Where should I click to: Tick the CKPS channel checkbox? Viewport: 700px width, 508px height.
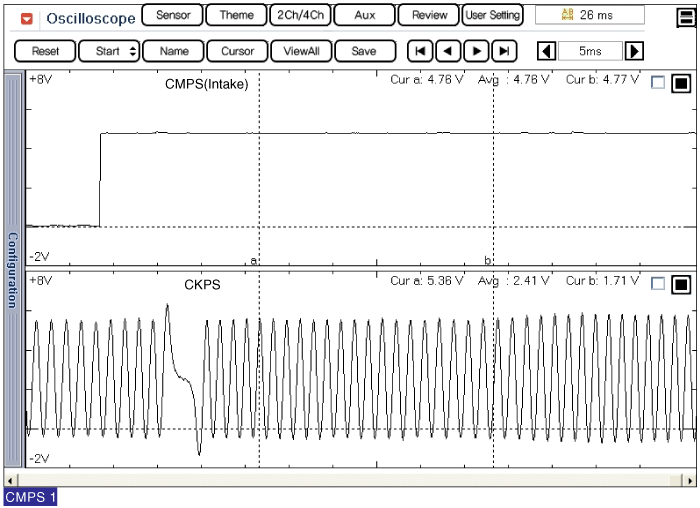(657, 284)
